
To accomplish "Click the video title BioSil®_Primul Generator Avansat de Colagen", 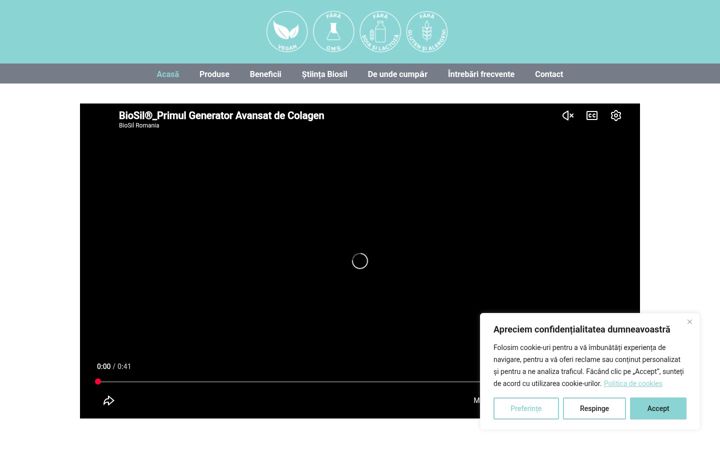I will coord(221,116).
